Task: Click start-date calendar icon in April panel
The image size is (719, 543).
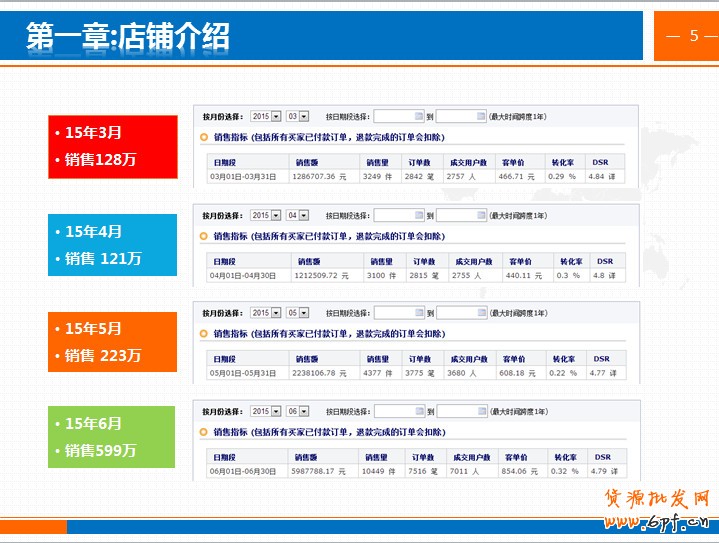Action: click(x=419, y=215)
